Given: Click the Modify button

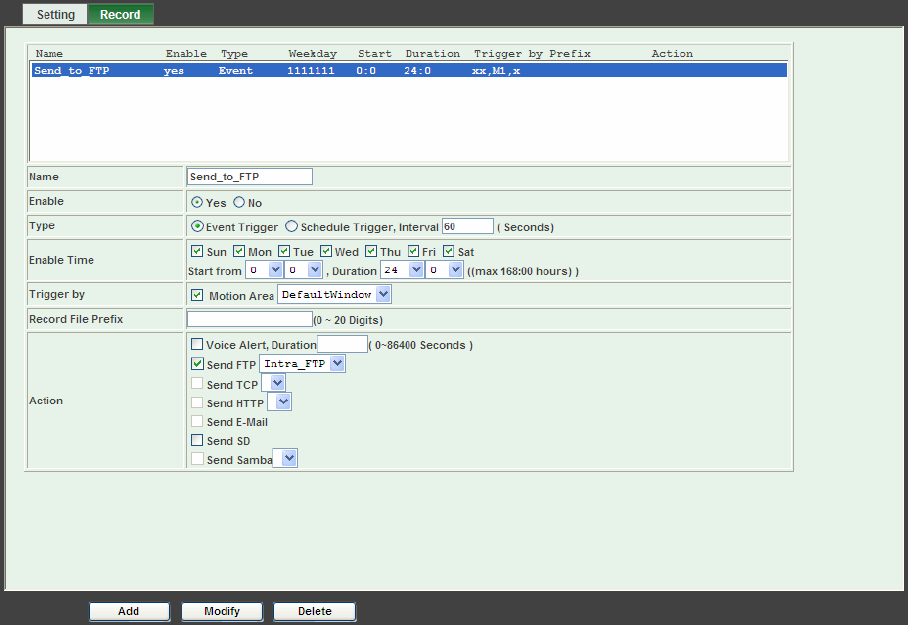Looking at the screenshot, I should click(222, 611).
